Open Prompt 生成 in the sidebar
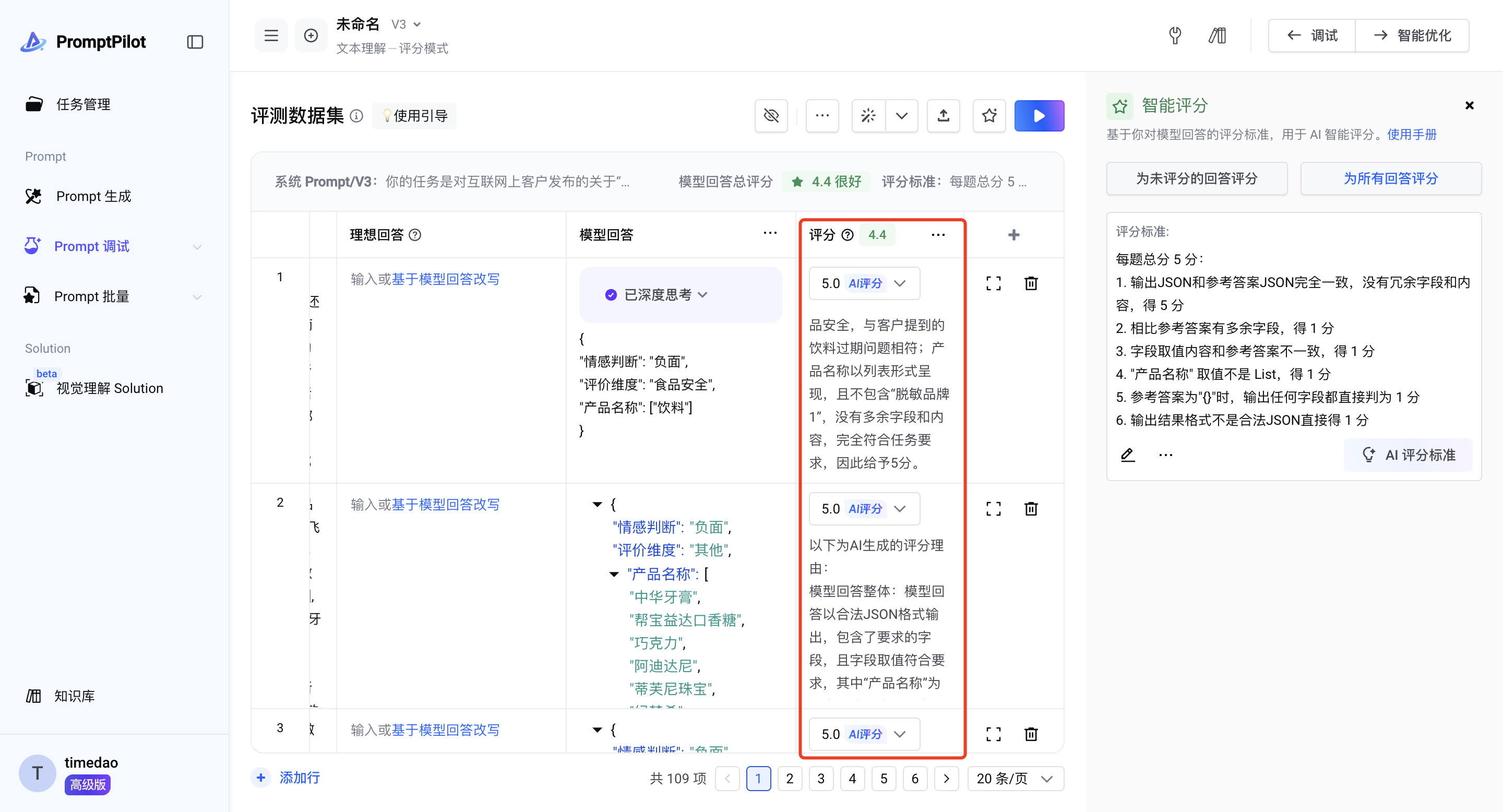The height and width of the screenshot is (812, 1503). (x=93, y=196)
